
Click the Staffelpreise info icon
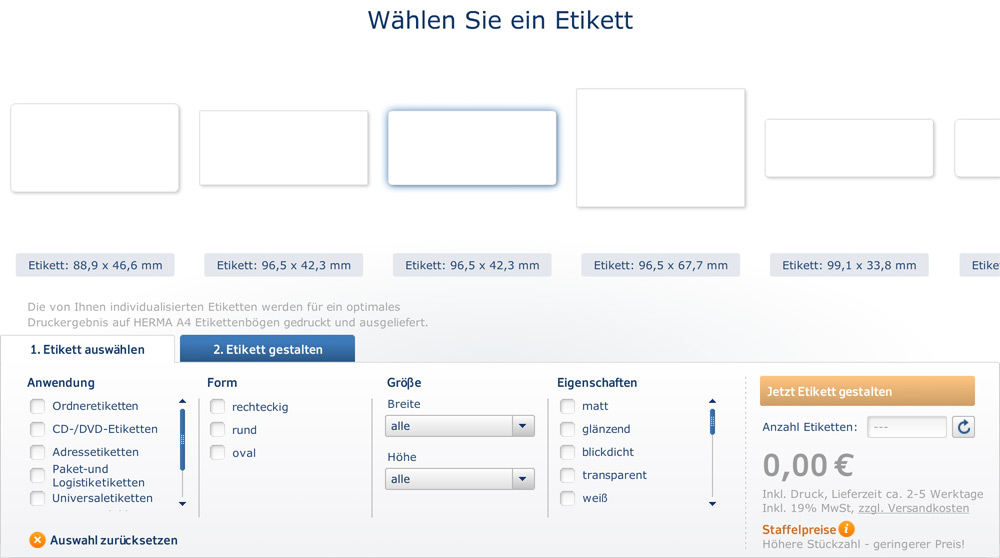click(847, 529)
